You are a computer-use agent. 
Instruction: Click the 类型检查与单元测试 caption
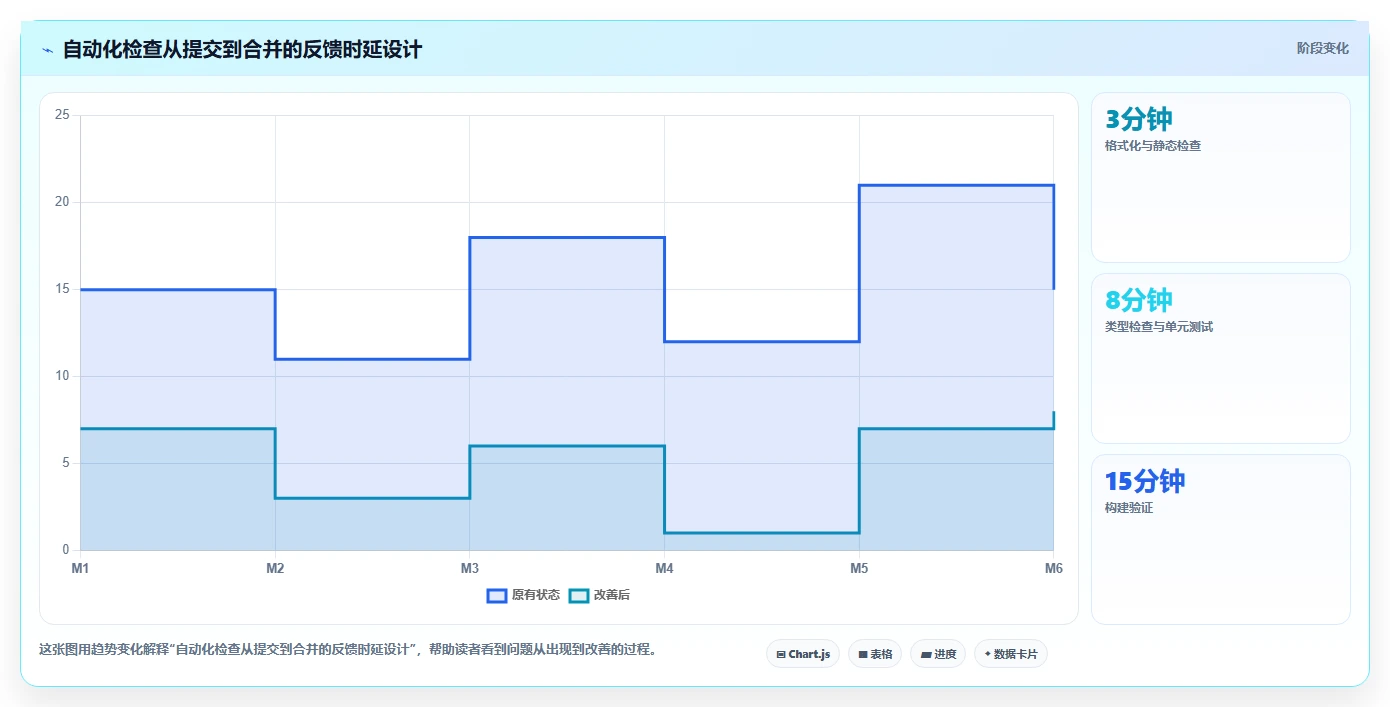(x=1159, y=327)
